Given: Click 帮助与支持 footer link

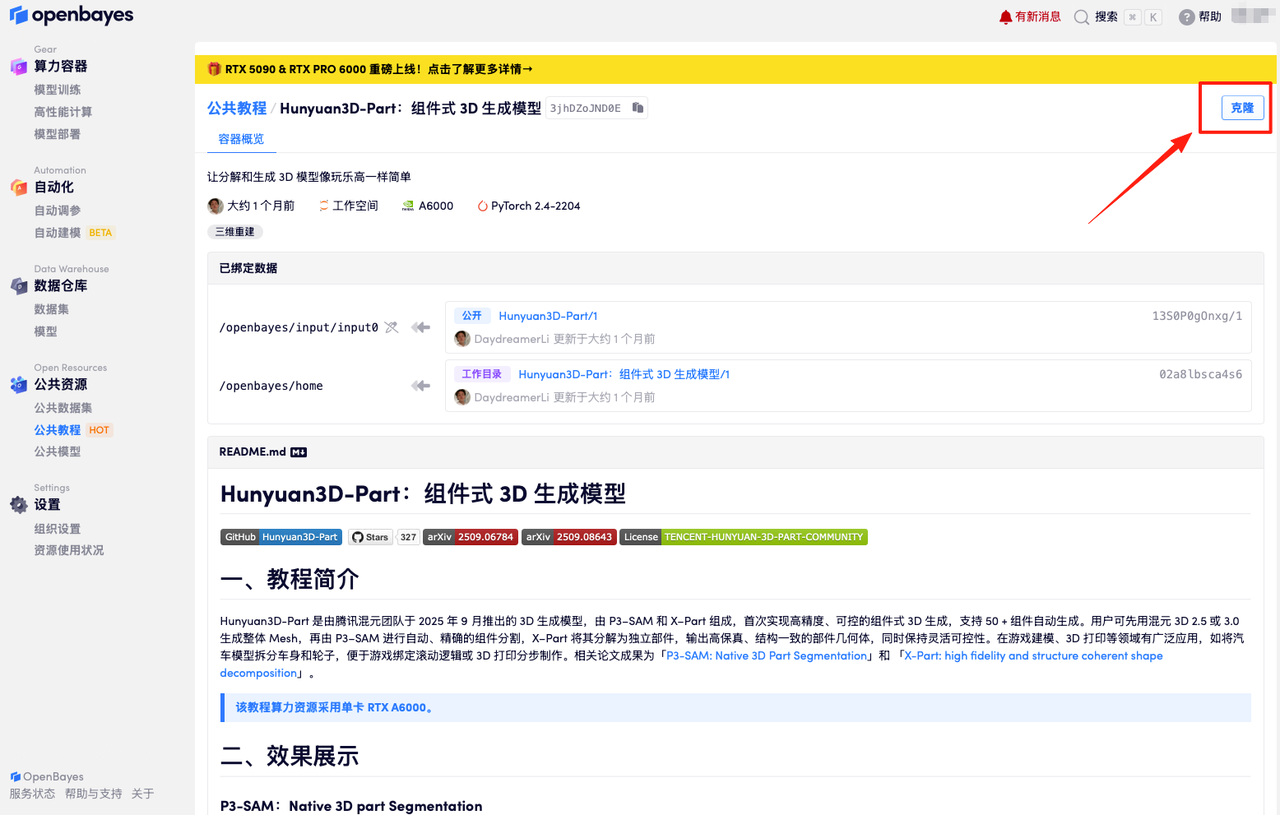Looking at the screenshot, I should tap(93, 794).
